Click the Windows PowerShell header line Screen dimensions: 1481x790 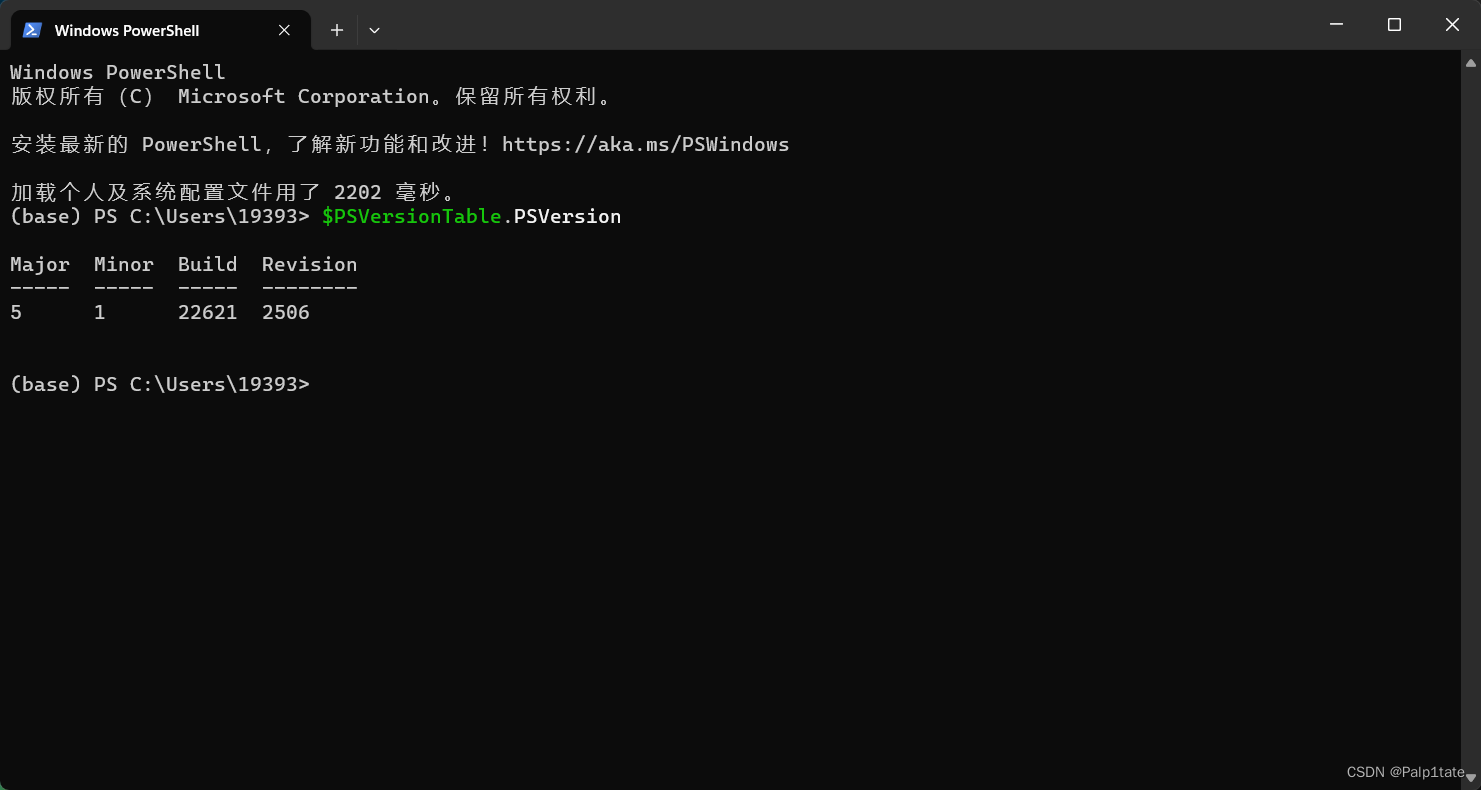point(118,72)
